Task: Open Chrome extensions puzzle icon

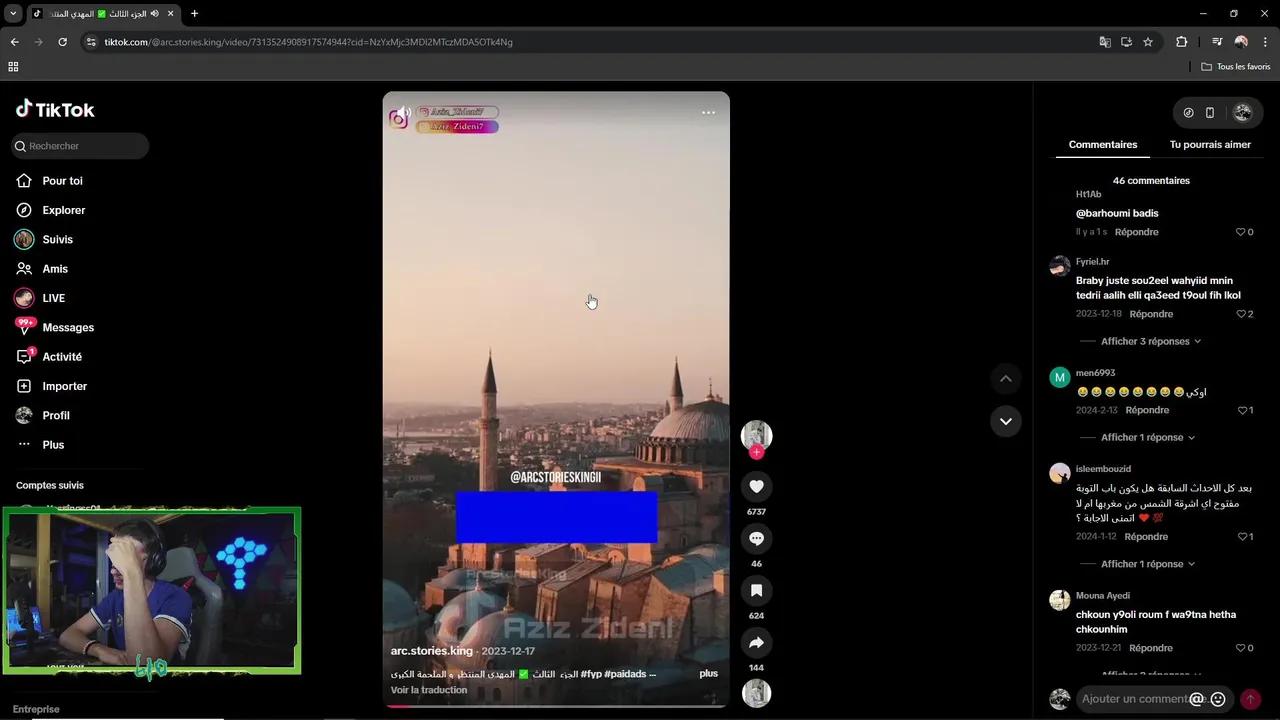Action: (1182, 42)
